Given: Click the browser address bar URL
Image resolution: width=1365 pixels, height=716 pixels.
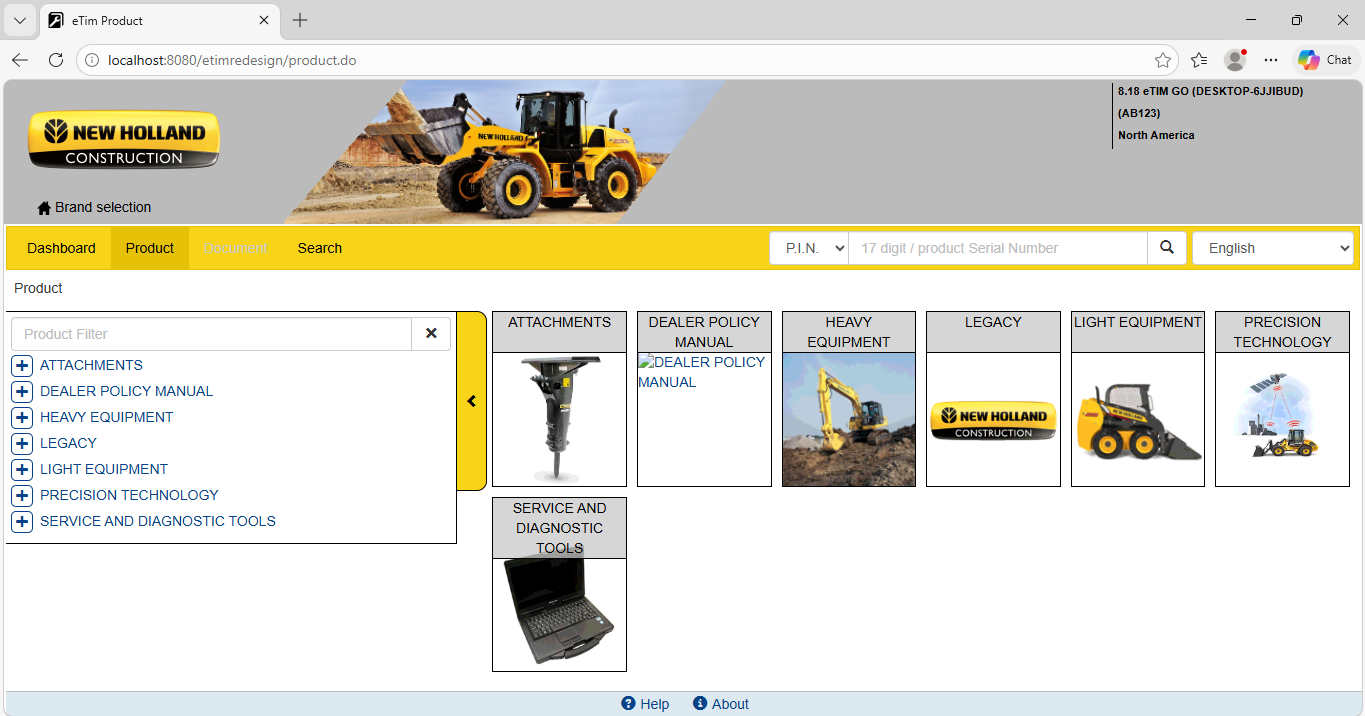Looking at the screenshot, I should point(232,60).
